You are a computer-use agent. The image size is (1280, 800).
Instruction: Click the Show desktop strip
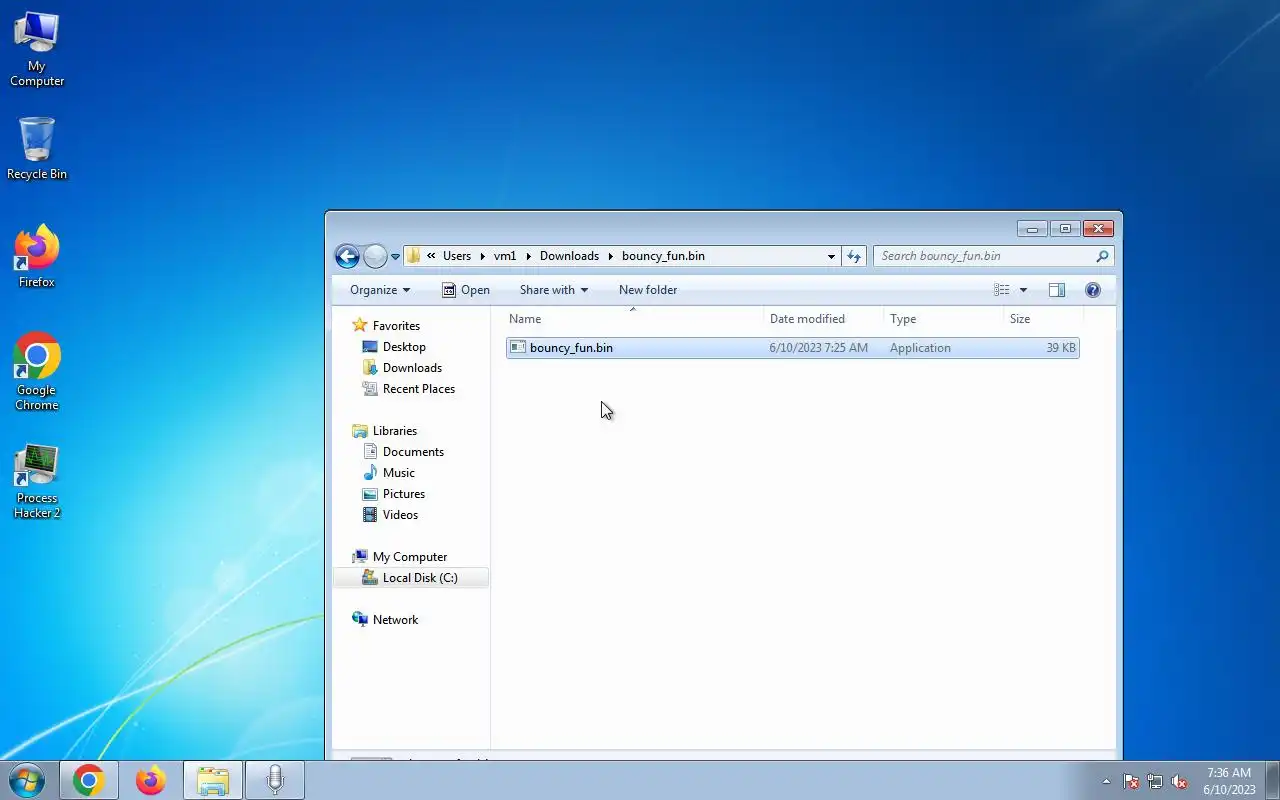tap(1272, 781)
